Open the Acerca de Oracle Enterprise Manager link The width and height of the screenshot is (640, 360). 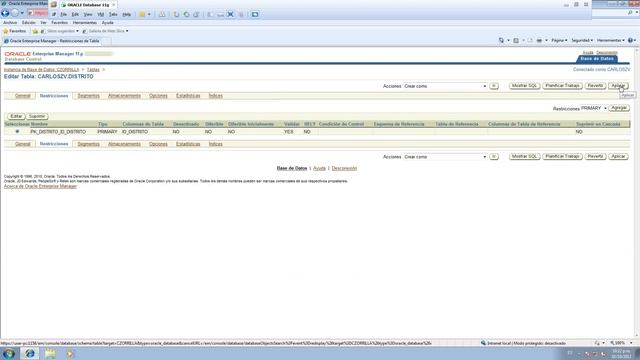(x=40, y=186)
